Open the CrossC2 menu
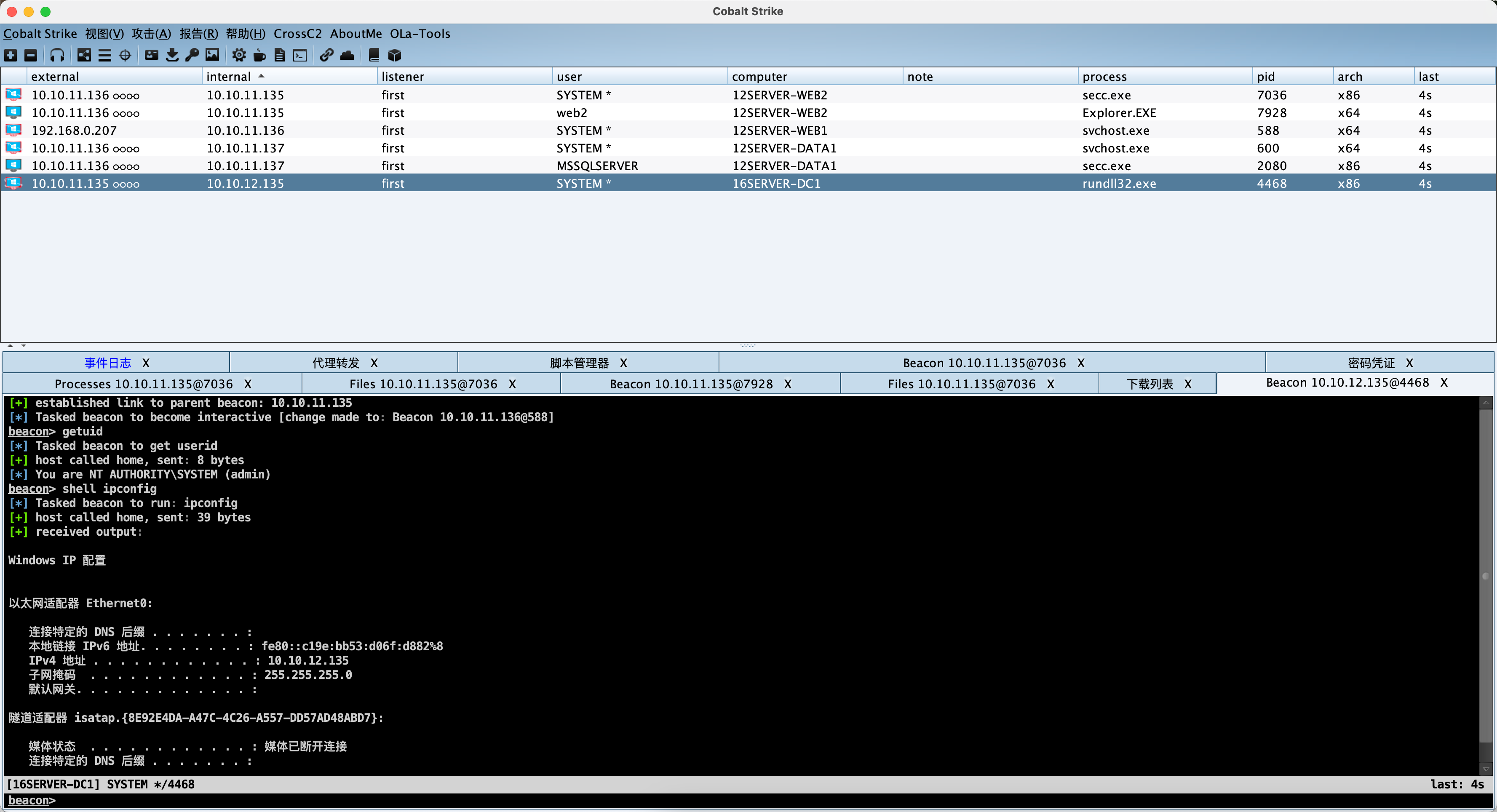Viewport: 1497px width, 812px height. tap(297, 34)
